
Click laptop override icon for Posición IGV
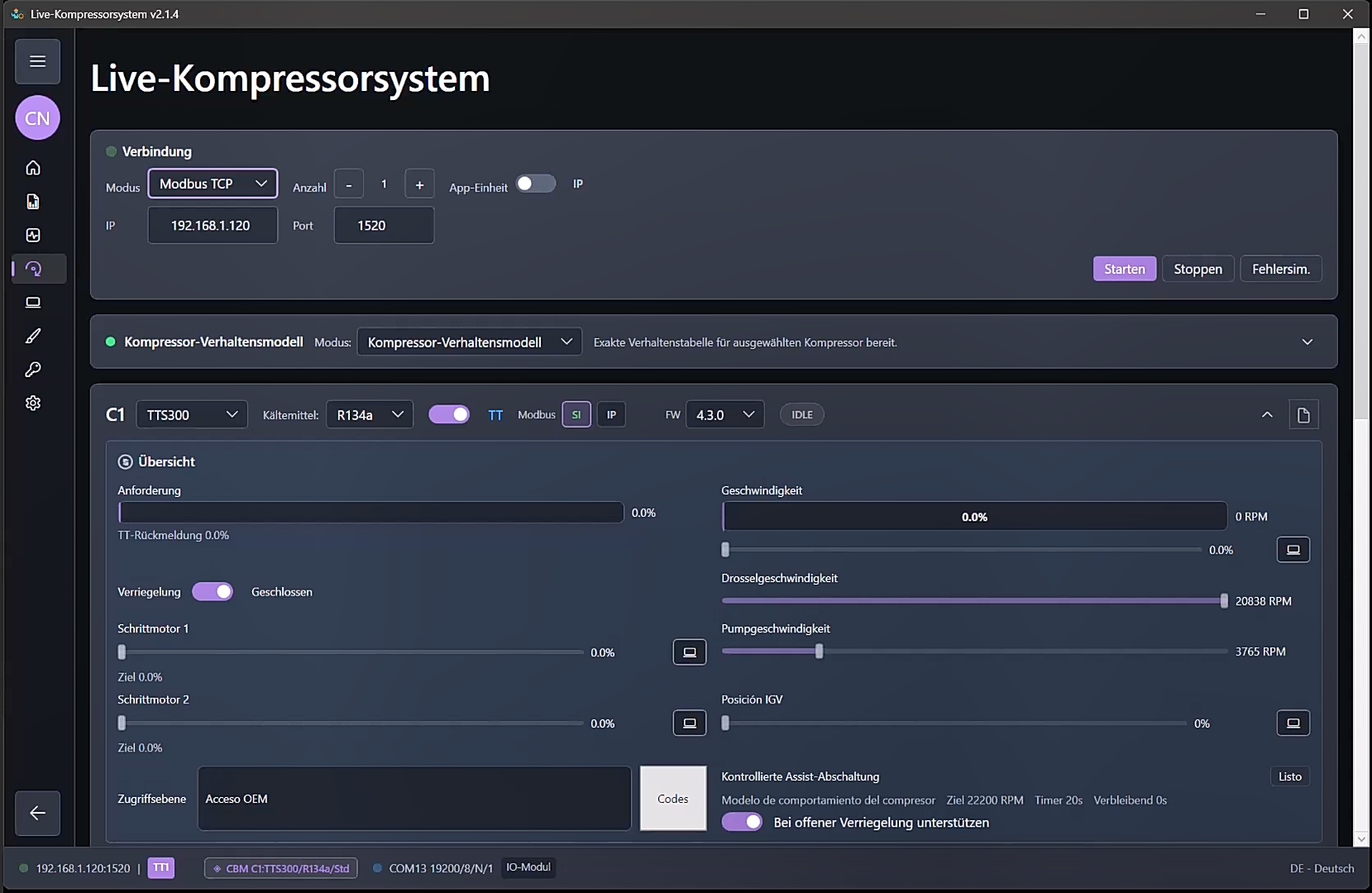(1293, 723)
